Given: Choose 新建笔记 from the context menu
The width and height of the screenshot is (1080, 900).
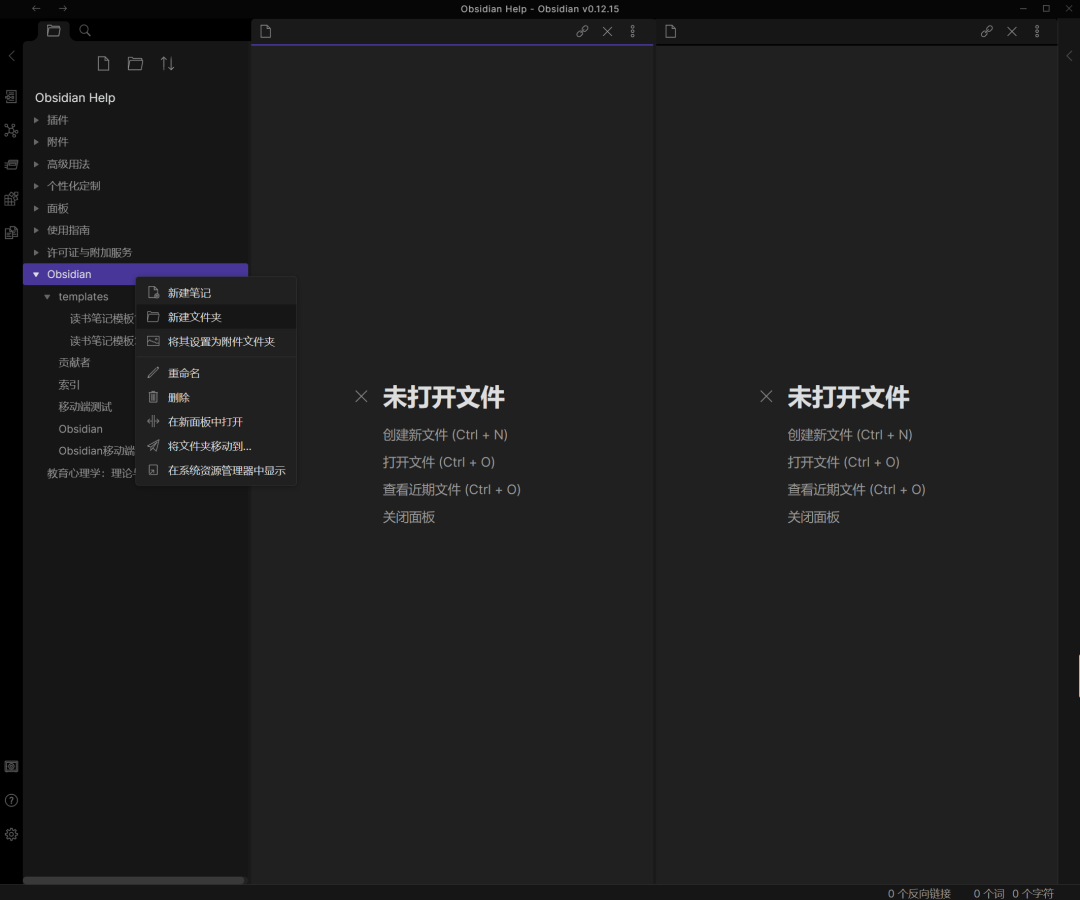Looking at the screenshot, I should coord(216,293).
